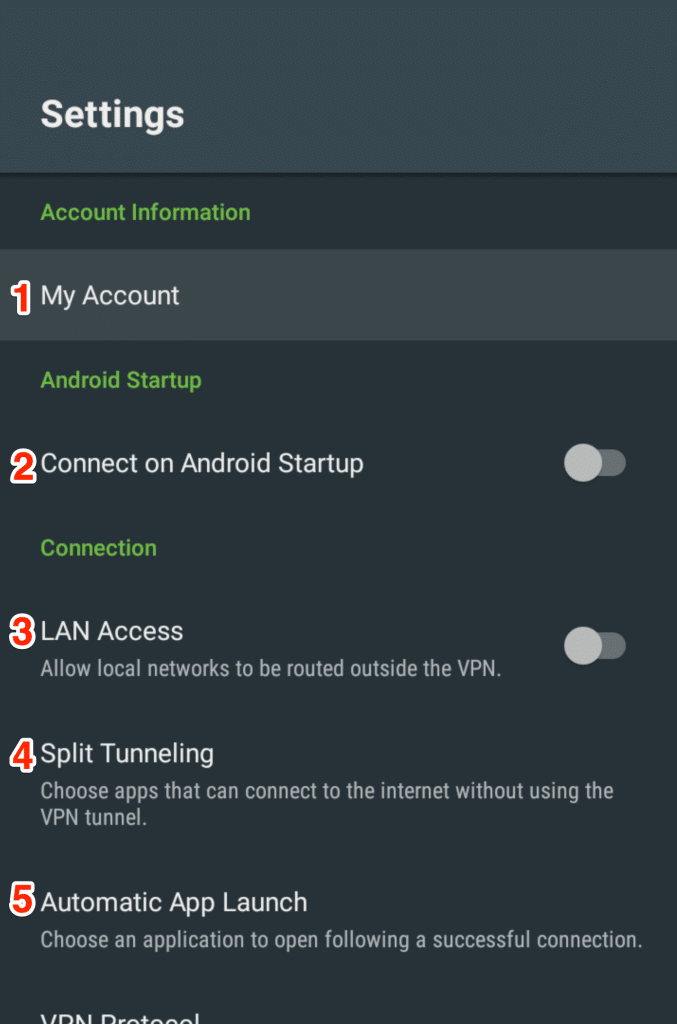Viewport: 677px width, 1024px height.
Task: Click the 'Choose an application to open' description
Action: [341, 940]
